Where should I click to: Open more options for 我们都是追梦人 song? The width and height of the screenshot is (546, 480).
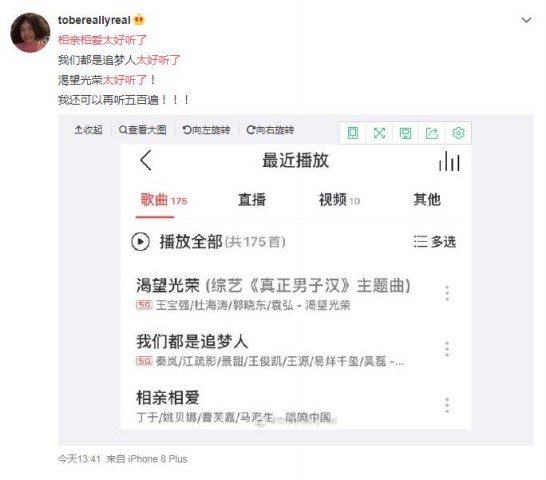(x=447, y=349)
